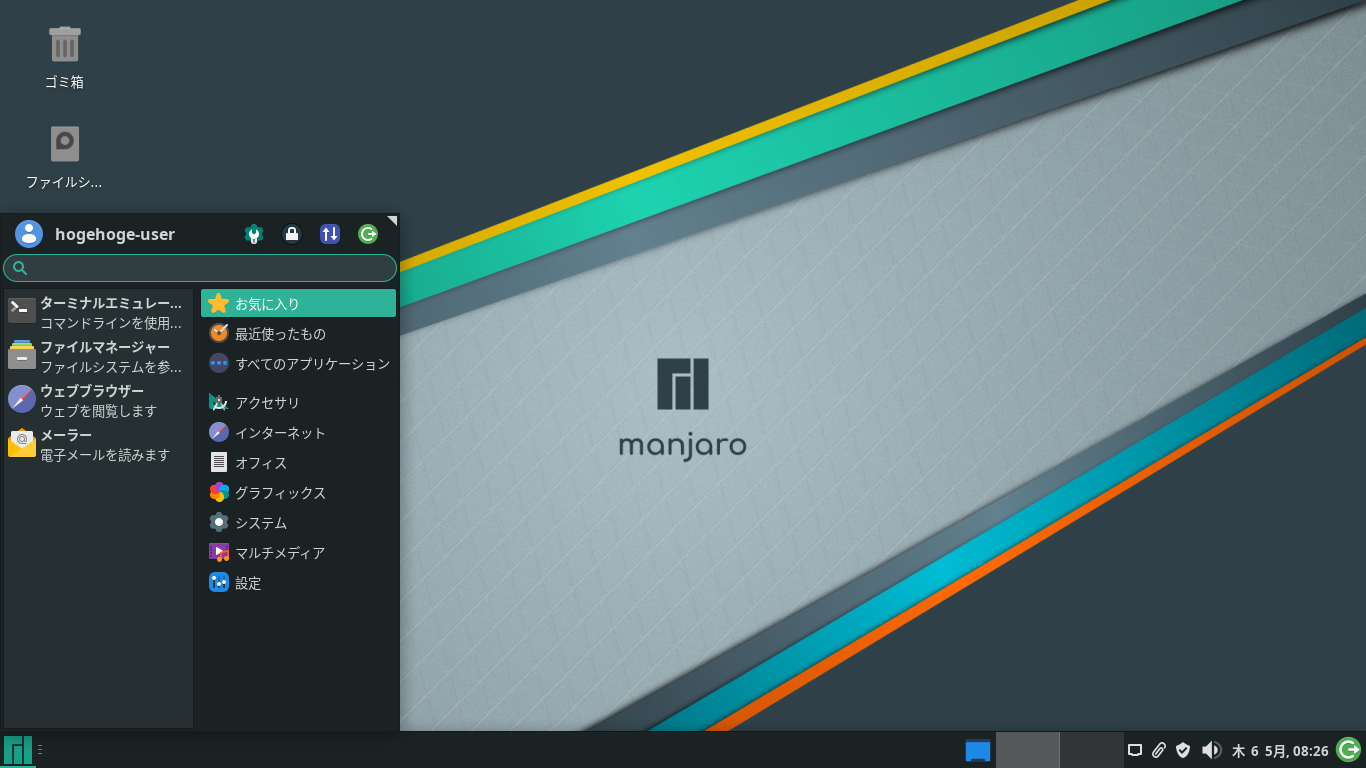Click the blue show desktop panel icon
This screenshot has width=1366, height=768.
coord(978,750)
